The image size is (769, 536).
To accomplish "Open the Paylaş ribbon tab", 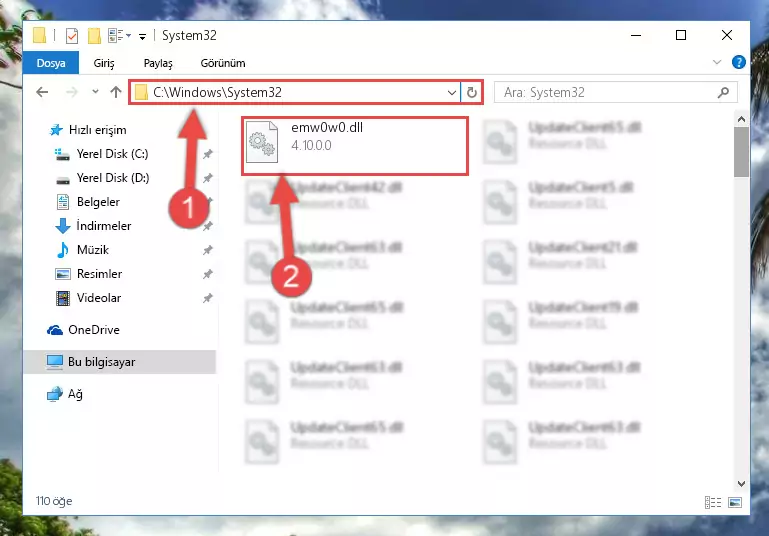I will click(158, 63).
